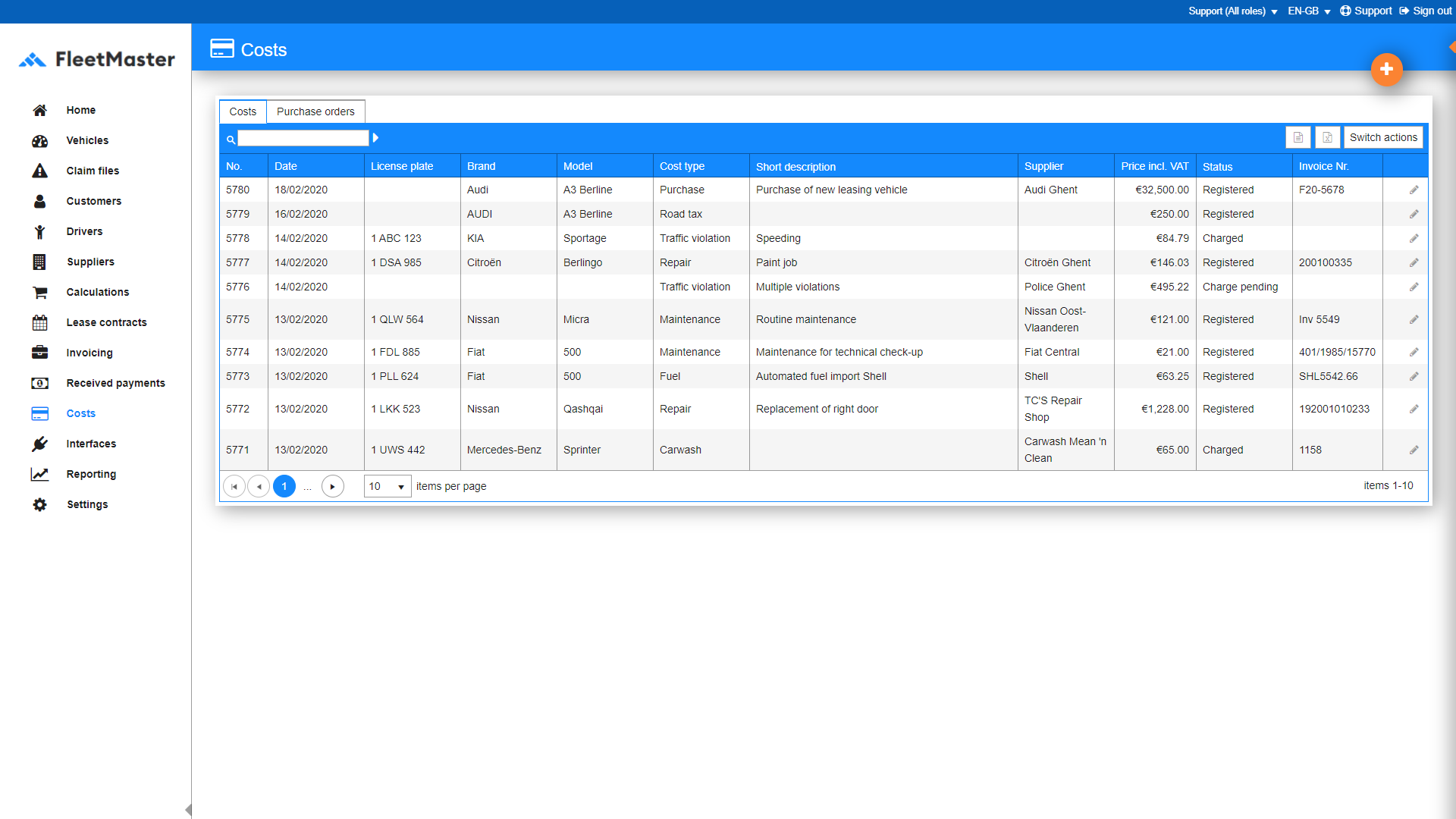Select Lease contracts in the sidebar
1456x819 pixels.
tap(106, 322)
